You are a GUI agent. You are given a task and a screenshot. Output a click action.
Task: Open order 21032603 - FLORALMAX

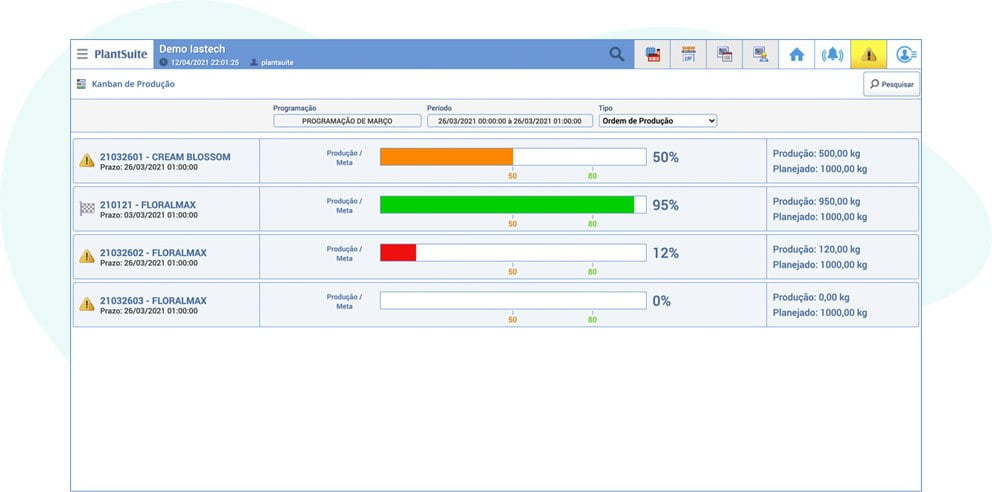[x=153, y=301]
